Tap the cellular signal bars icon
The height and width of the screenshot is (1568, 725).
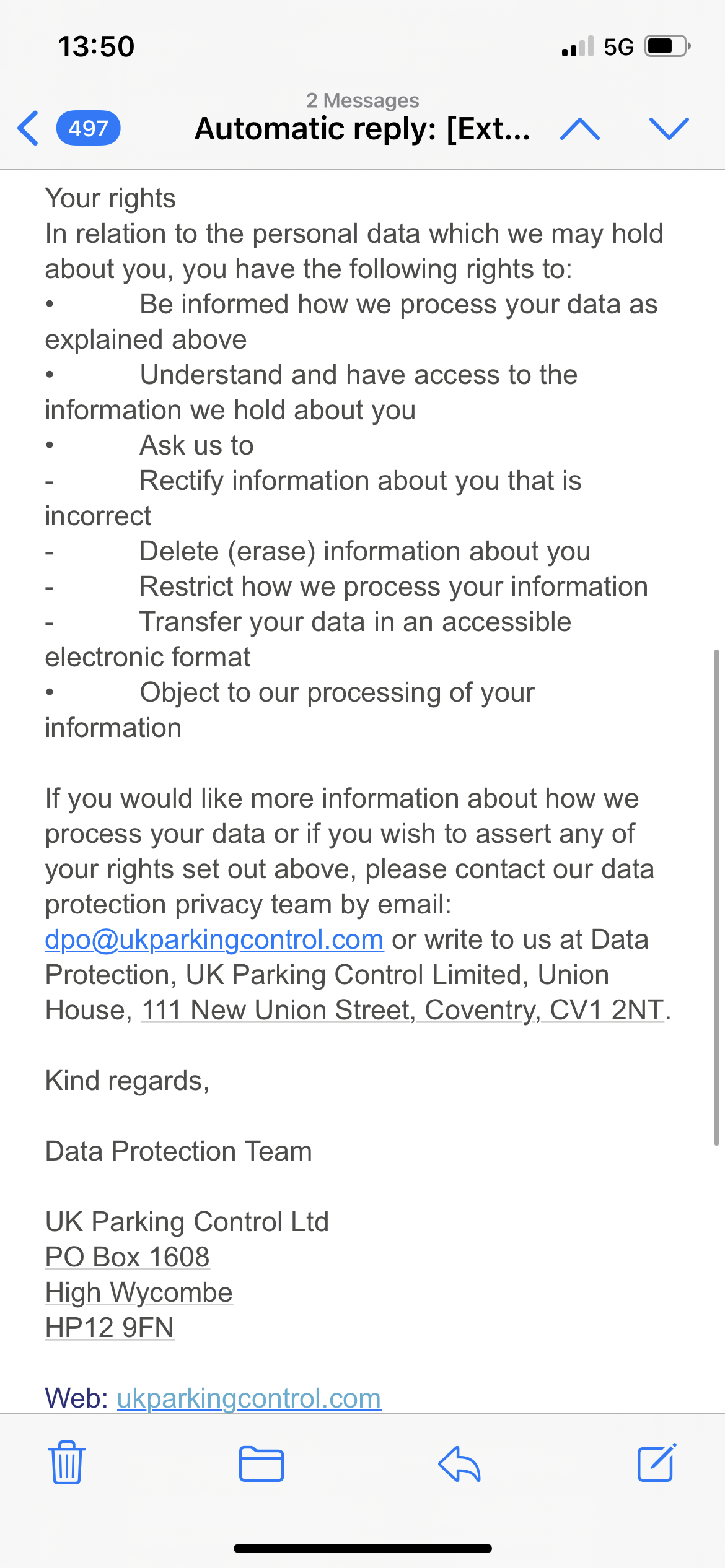(x=578, y=46)
